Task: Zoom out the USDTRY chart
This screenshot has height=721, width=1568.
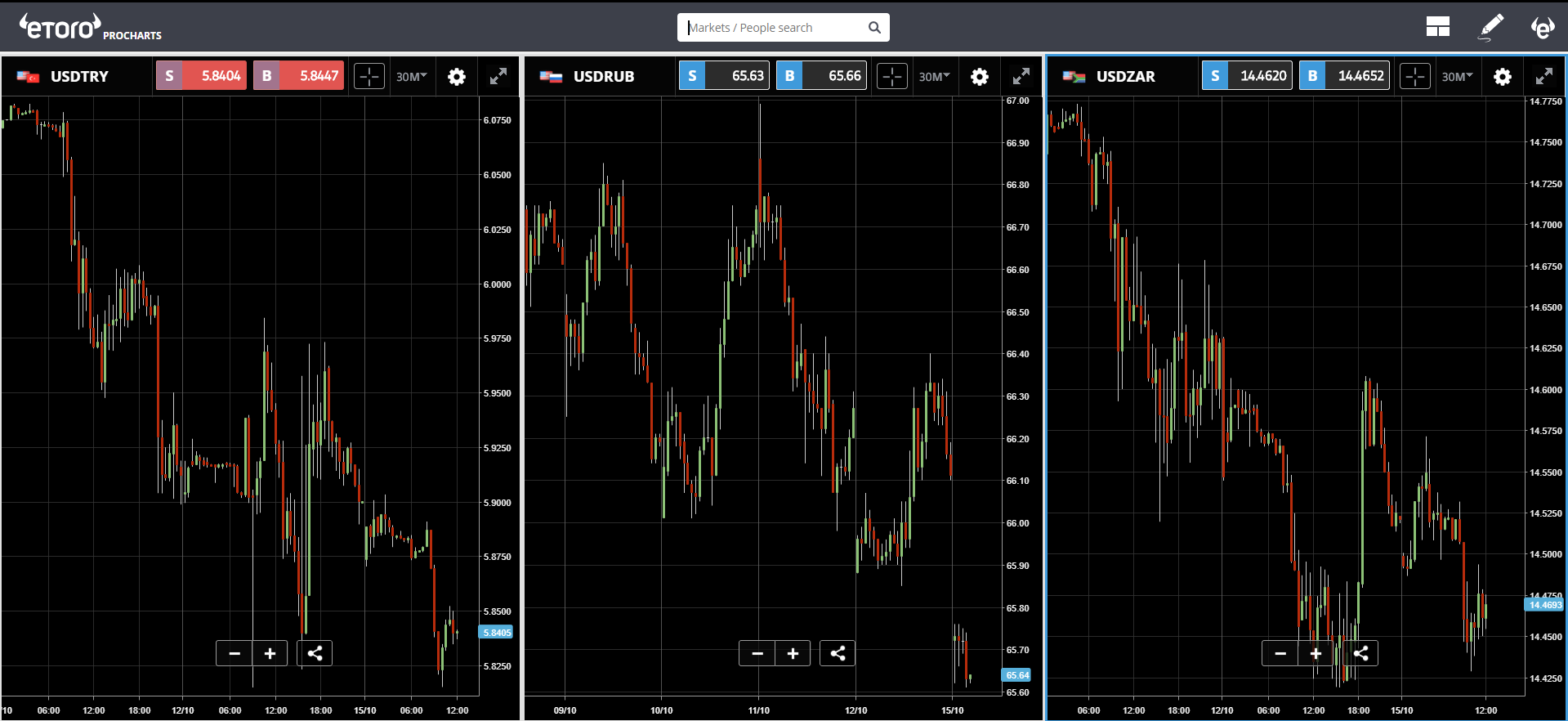Action: click(235, 653)
